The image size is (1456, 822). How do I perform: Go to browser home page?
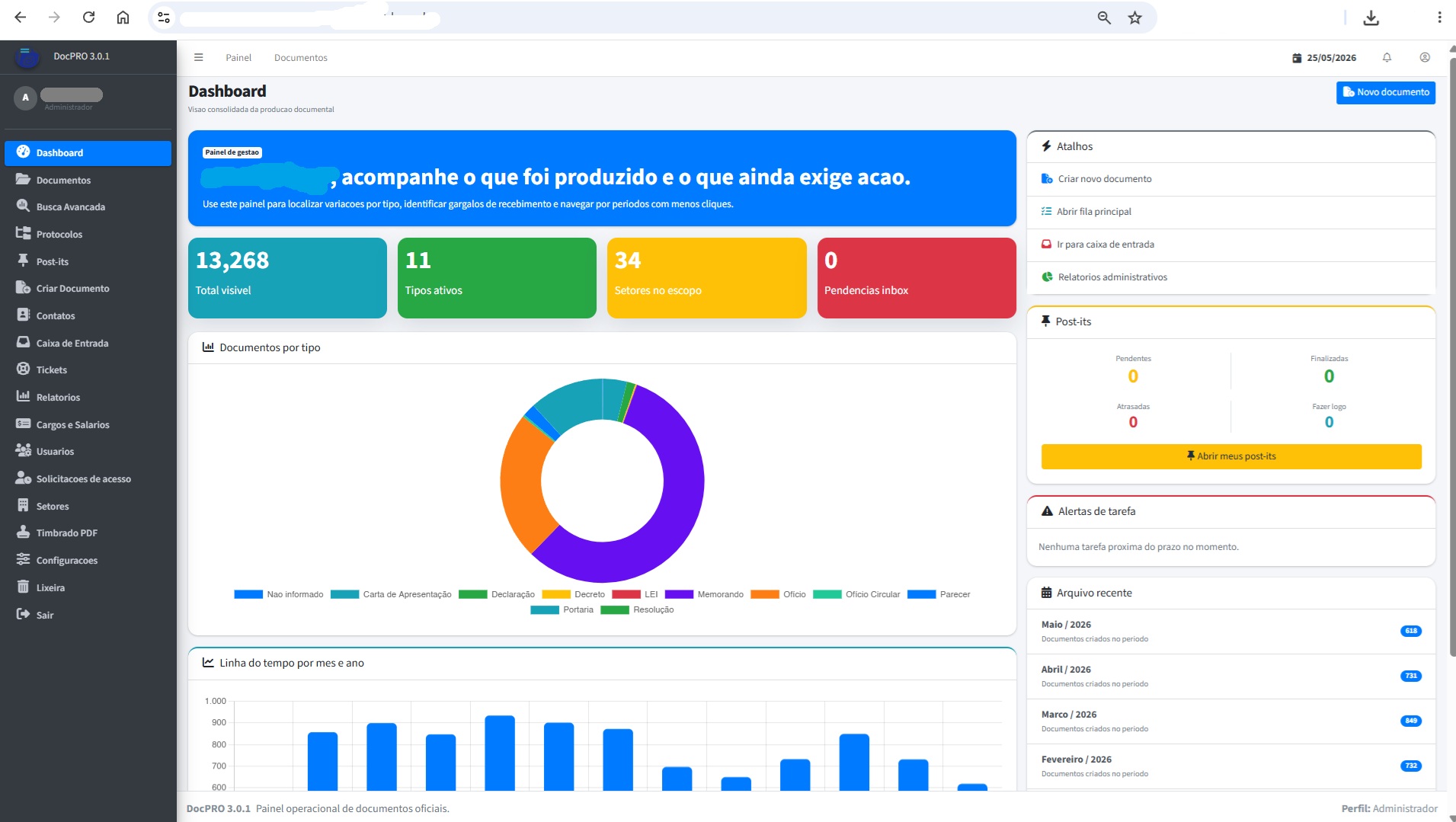pyautogui.click(x=123, y=17)
